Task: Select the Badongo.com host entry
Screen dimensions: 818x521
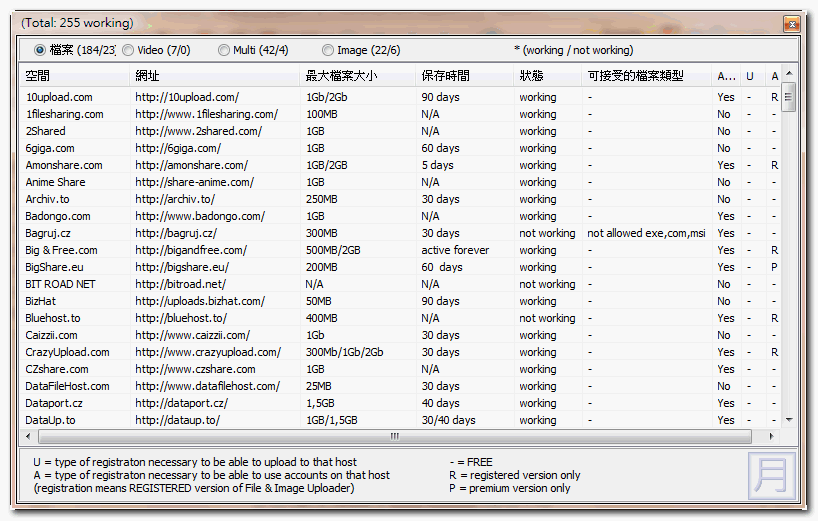Action: pyautogui.click(x=57, y=216)
